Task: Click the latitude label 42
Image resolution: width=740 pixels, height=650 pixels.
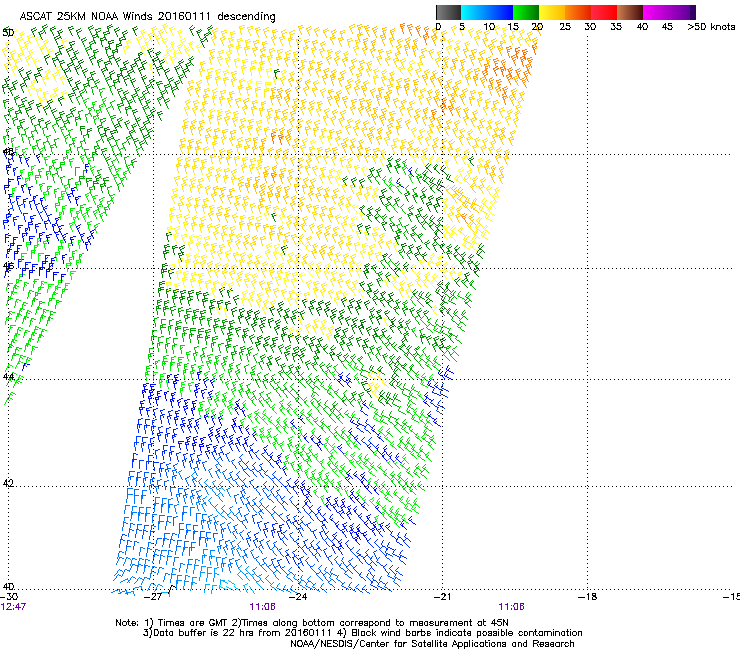Action: coord(8,483)
